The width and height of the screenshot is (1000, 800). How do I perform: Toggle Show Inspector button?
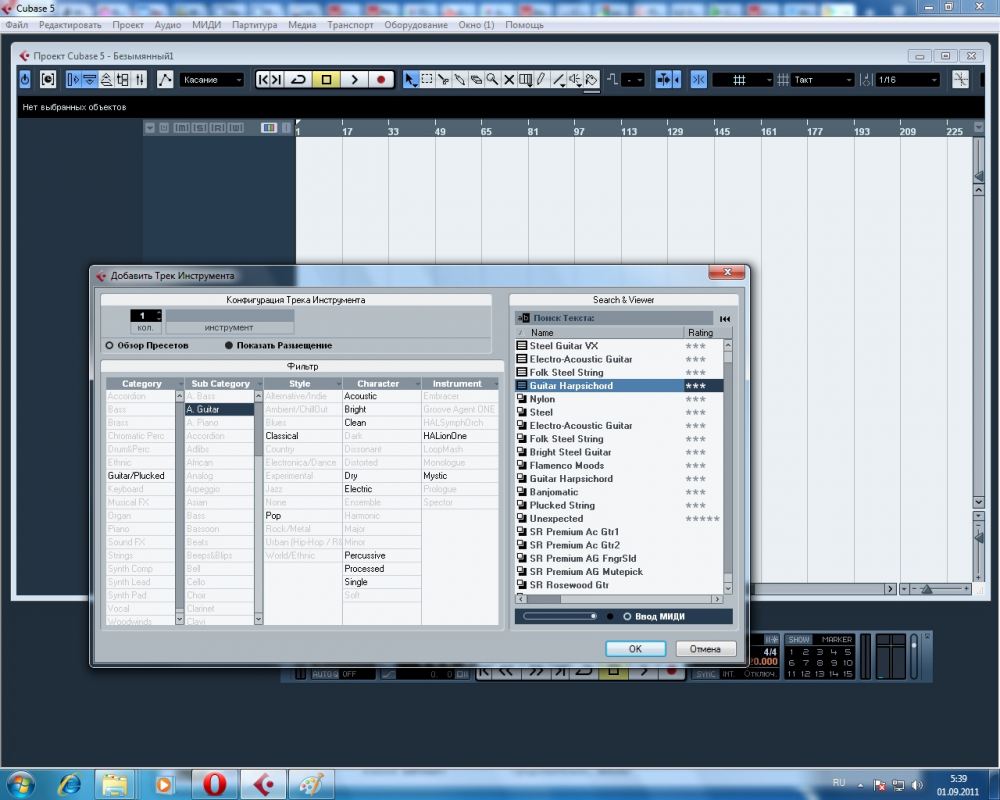tap(73, 80)
